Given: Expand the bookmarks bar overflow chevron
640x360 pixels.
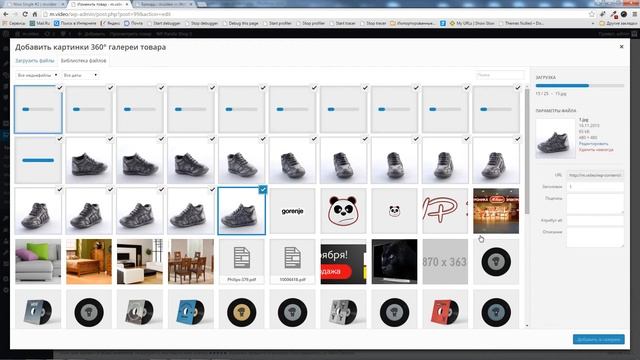Looking at the screenshot, I should click(593, 24).
